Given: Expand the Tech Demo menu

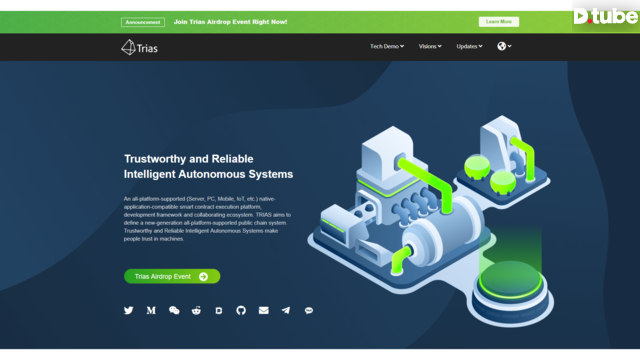Looking at the screenshot, I should click(x=387, y=47).
